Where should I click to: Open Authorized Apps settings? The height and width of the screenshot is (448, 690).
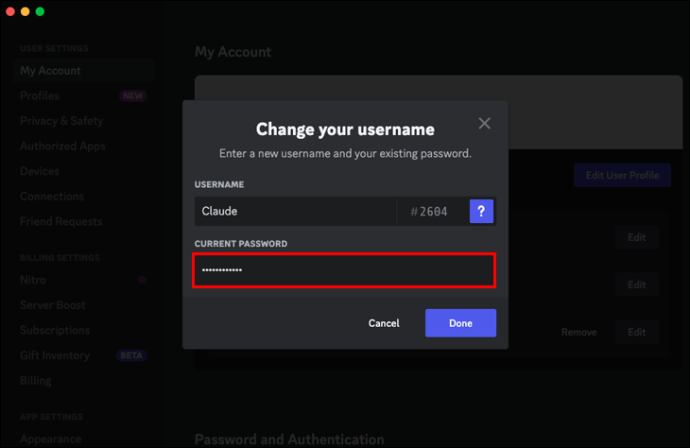point(62,146)
